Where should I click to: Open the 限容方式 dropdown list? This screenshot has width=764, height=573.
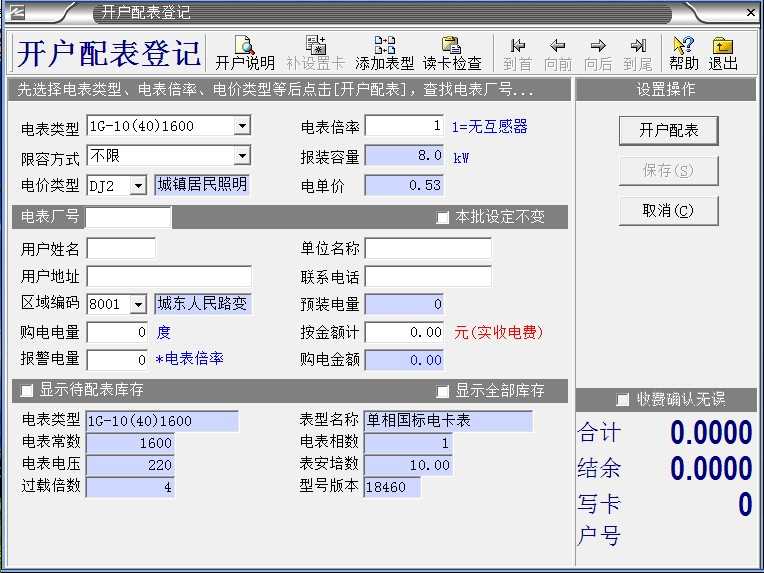tap(242, 156)
